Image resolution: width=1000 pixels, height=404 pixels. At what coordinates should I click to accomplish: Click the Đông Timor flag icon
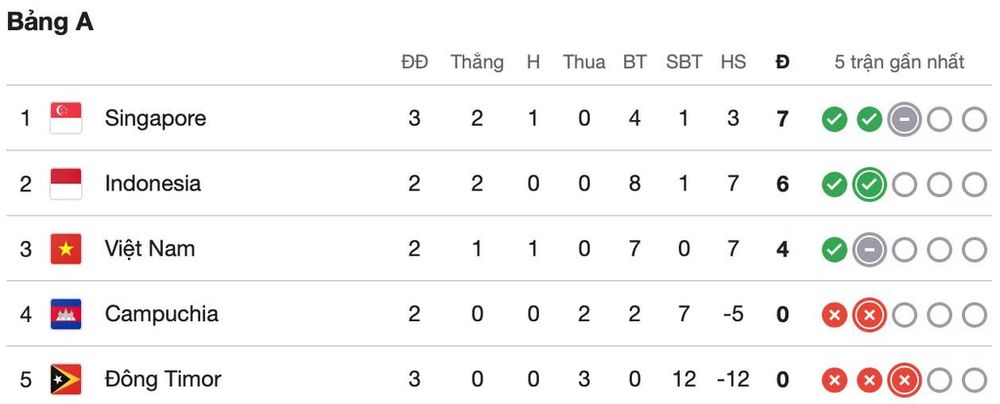pyautogui.click(x=66, y=380)
